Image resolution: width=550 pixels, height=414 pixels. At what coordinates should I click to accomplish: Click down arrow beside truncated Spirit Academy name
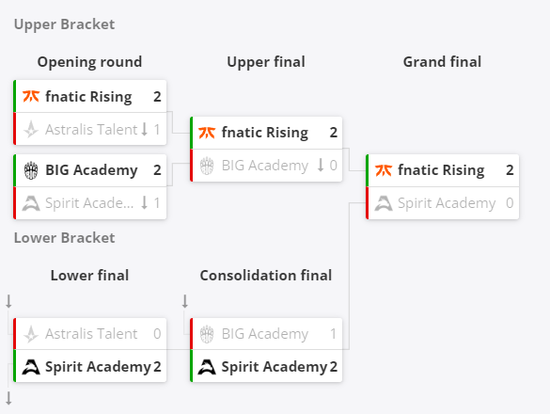click(144, 203)
